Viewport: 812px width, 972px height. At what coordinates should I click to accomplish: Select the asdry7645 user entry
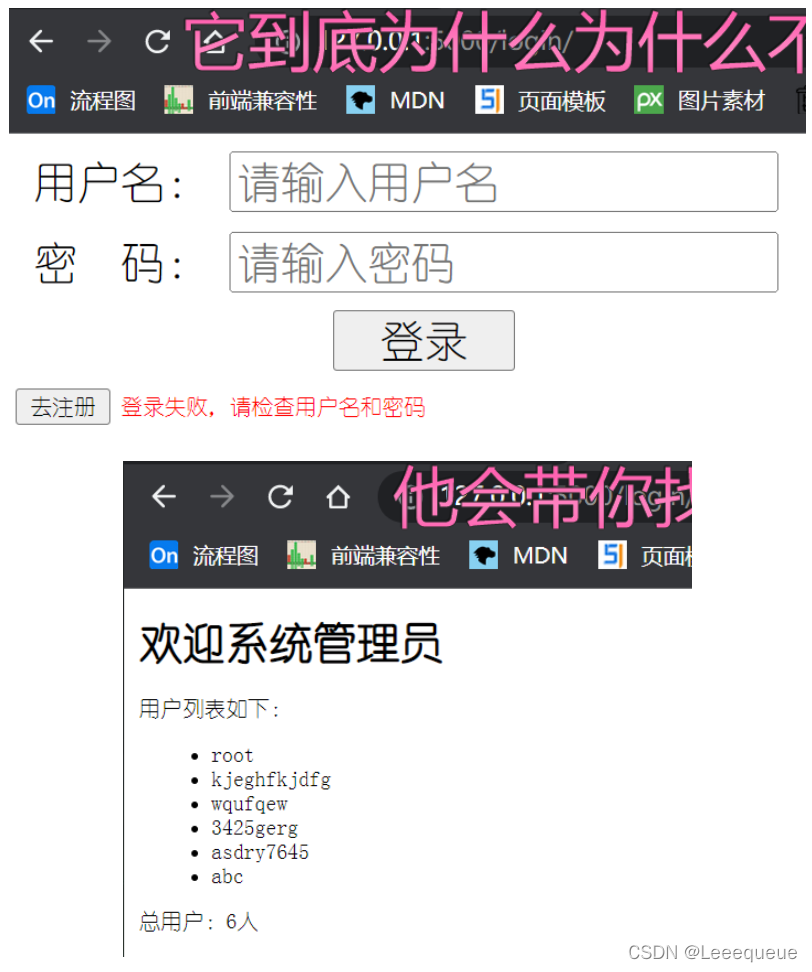[260, 852]
